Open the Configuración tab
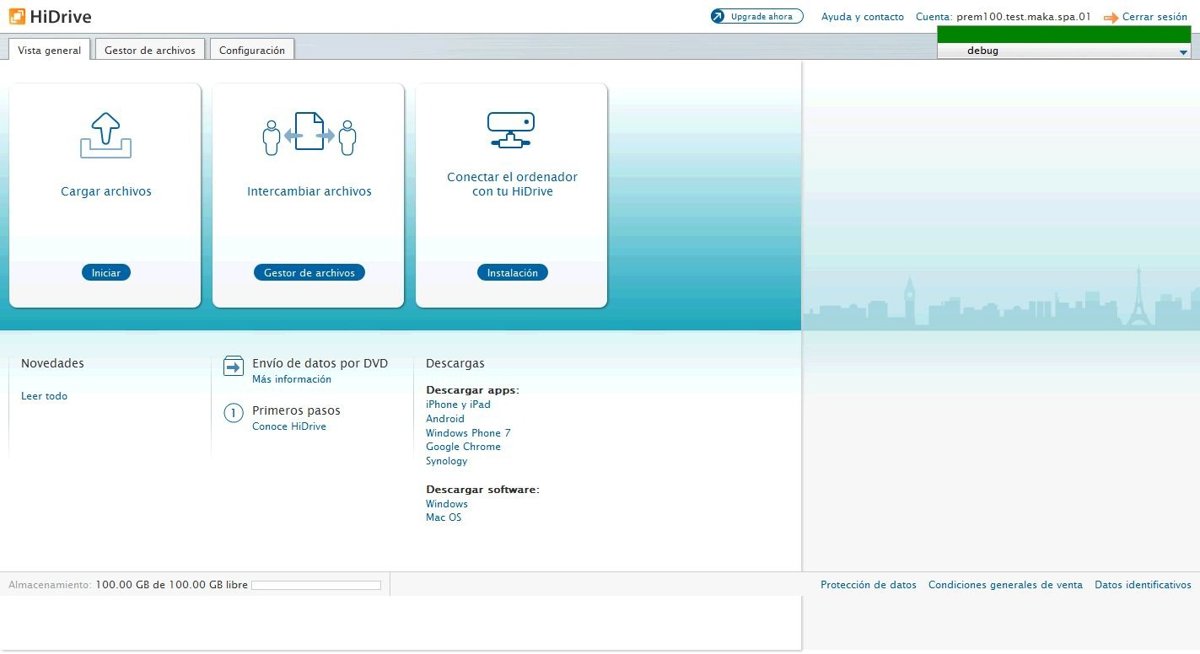The image size is (1200, 654). [x=252, y=50]
